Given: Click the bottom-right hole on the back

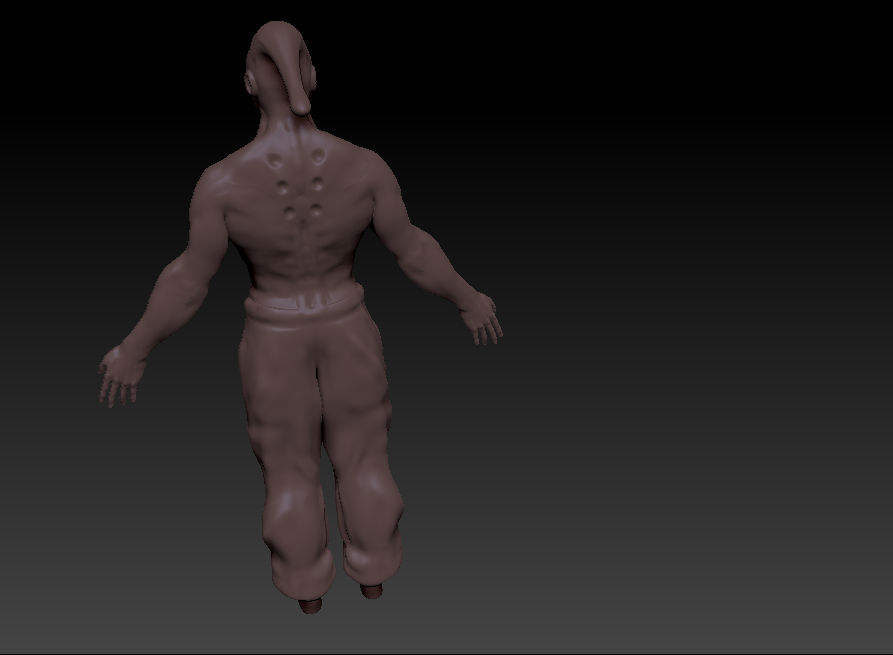Looking at the screenshot, I should [316, 210].
